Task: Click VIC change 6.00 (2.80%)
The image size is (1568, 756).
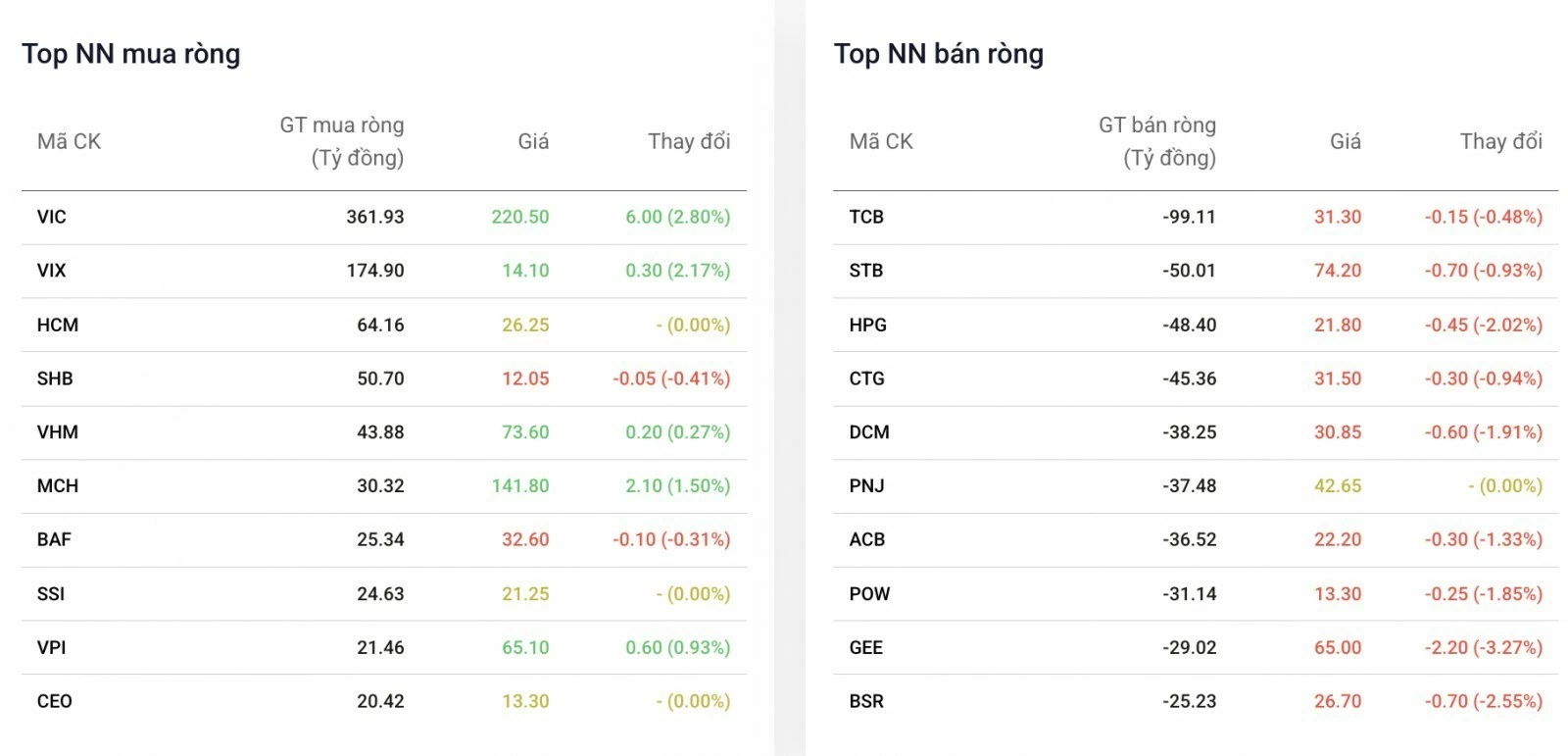Action: pos(678,217)
